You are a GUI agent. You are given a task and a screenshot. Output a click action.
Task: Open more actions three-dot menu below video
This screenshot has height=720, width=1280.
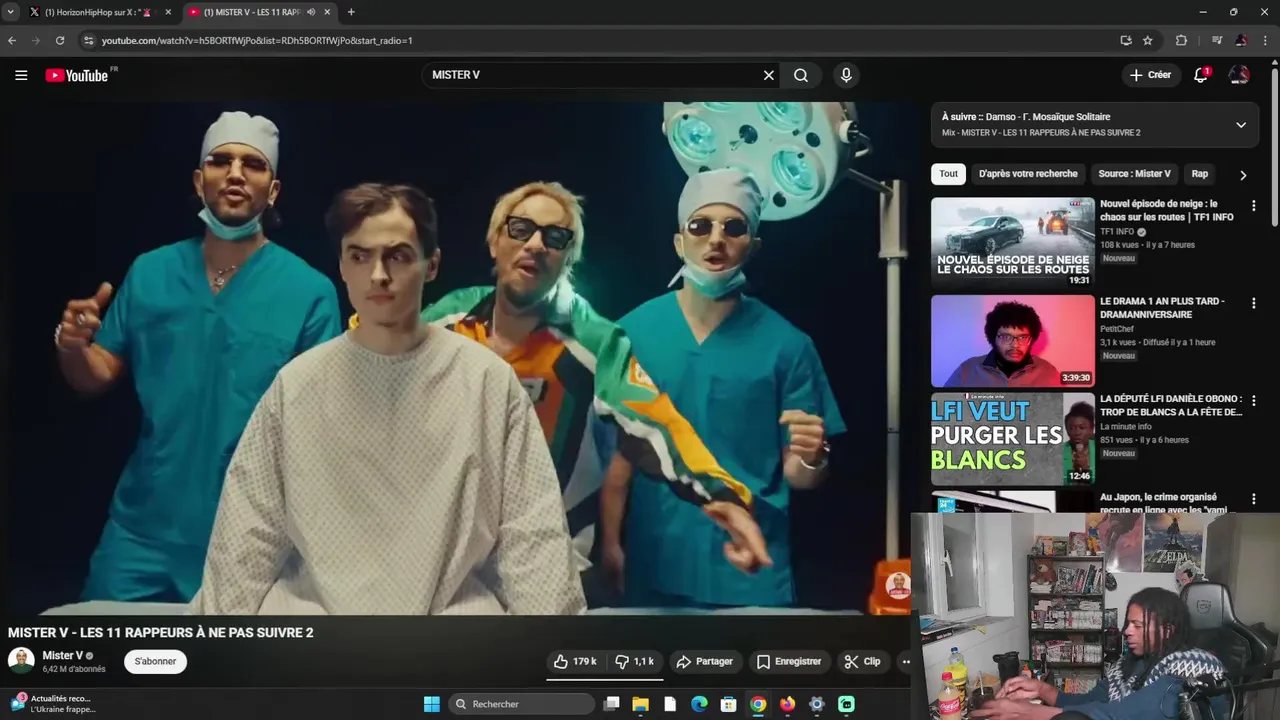[x=906, y=661]
